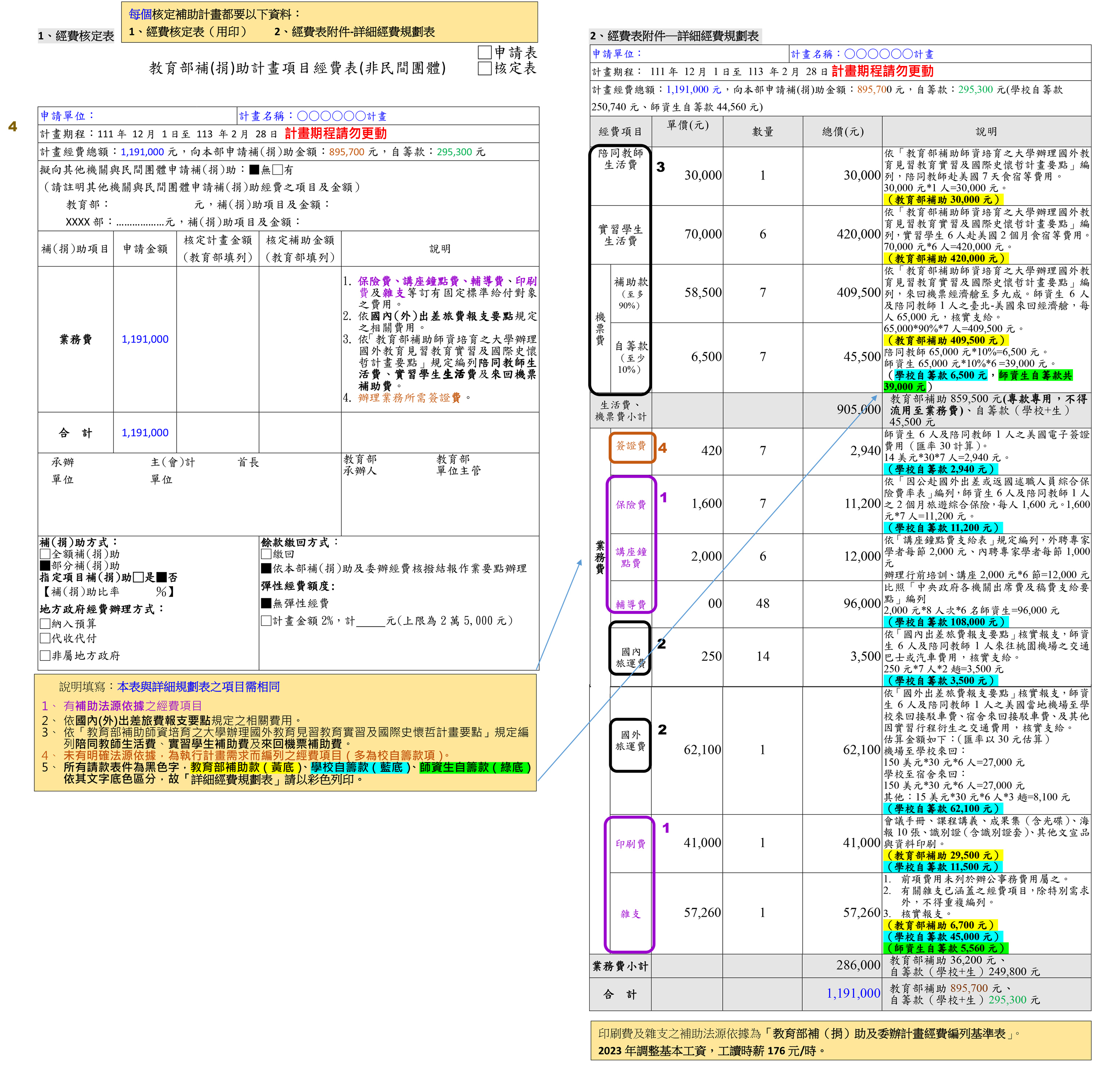Tick the 繳回 checkbox under 餘款繳回方式
The height and width of the screenshot is (1080, 1120).
pyautogui.click(x=266, y=554)
